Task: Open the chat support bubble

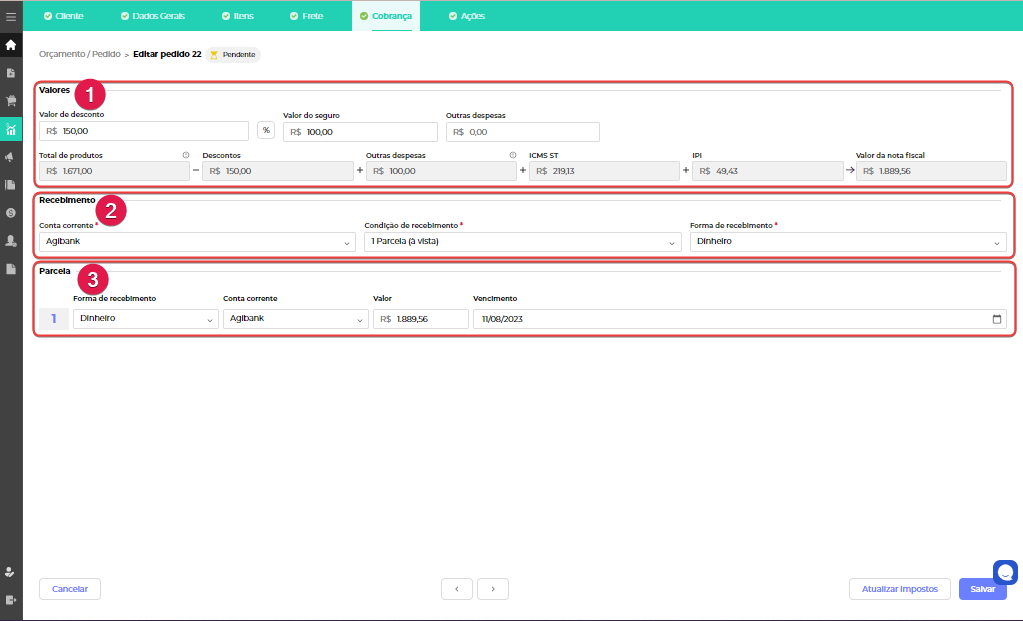Action: [x=1005, y=572]
